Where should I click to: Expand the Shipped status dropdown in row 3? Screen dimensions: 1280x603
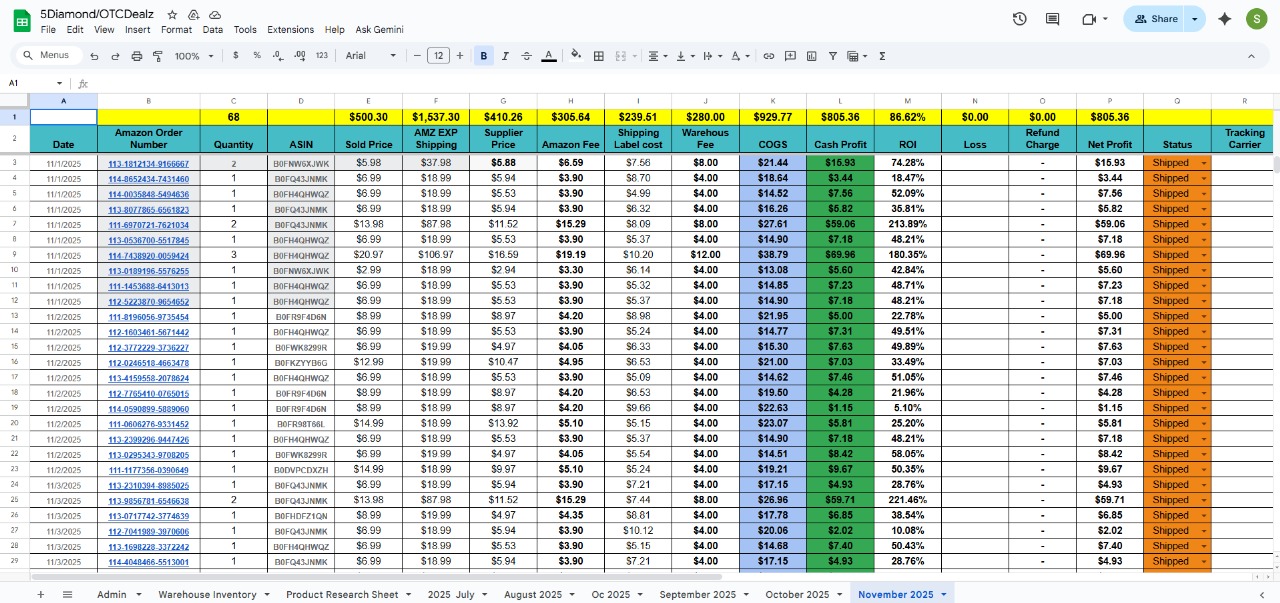pos(1203,163)
